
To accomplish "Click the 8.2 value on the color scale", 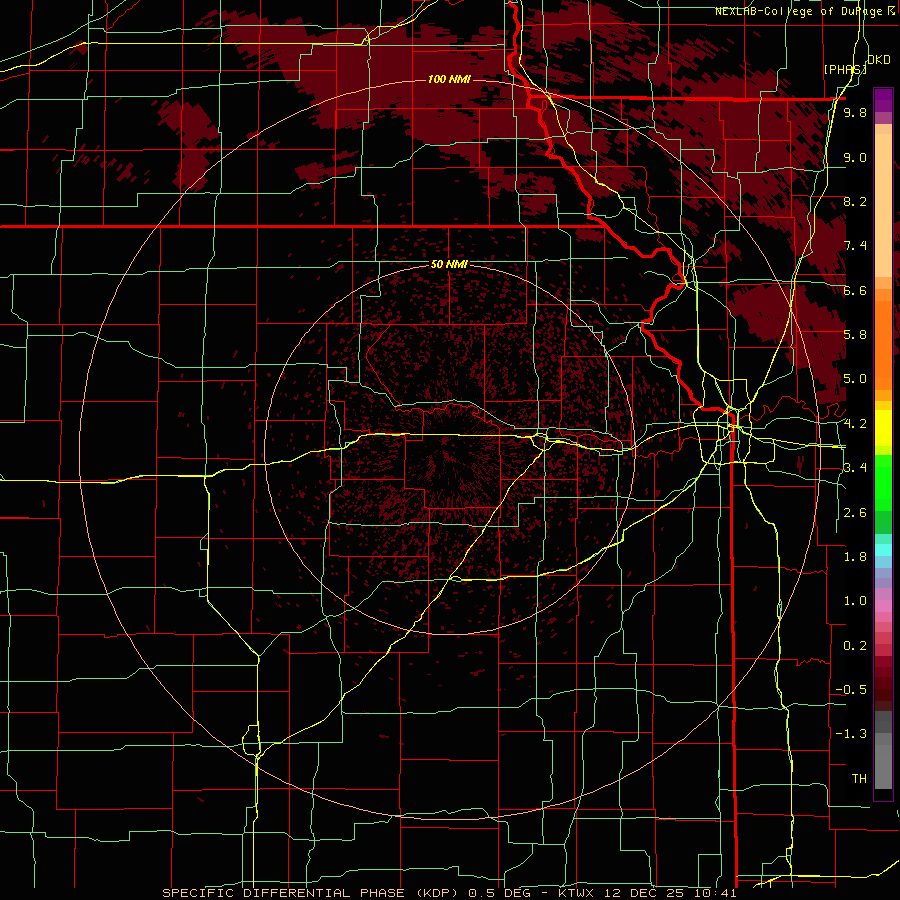I will [855, 201].
